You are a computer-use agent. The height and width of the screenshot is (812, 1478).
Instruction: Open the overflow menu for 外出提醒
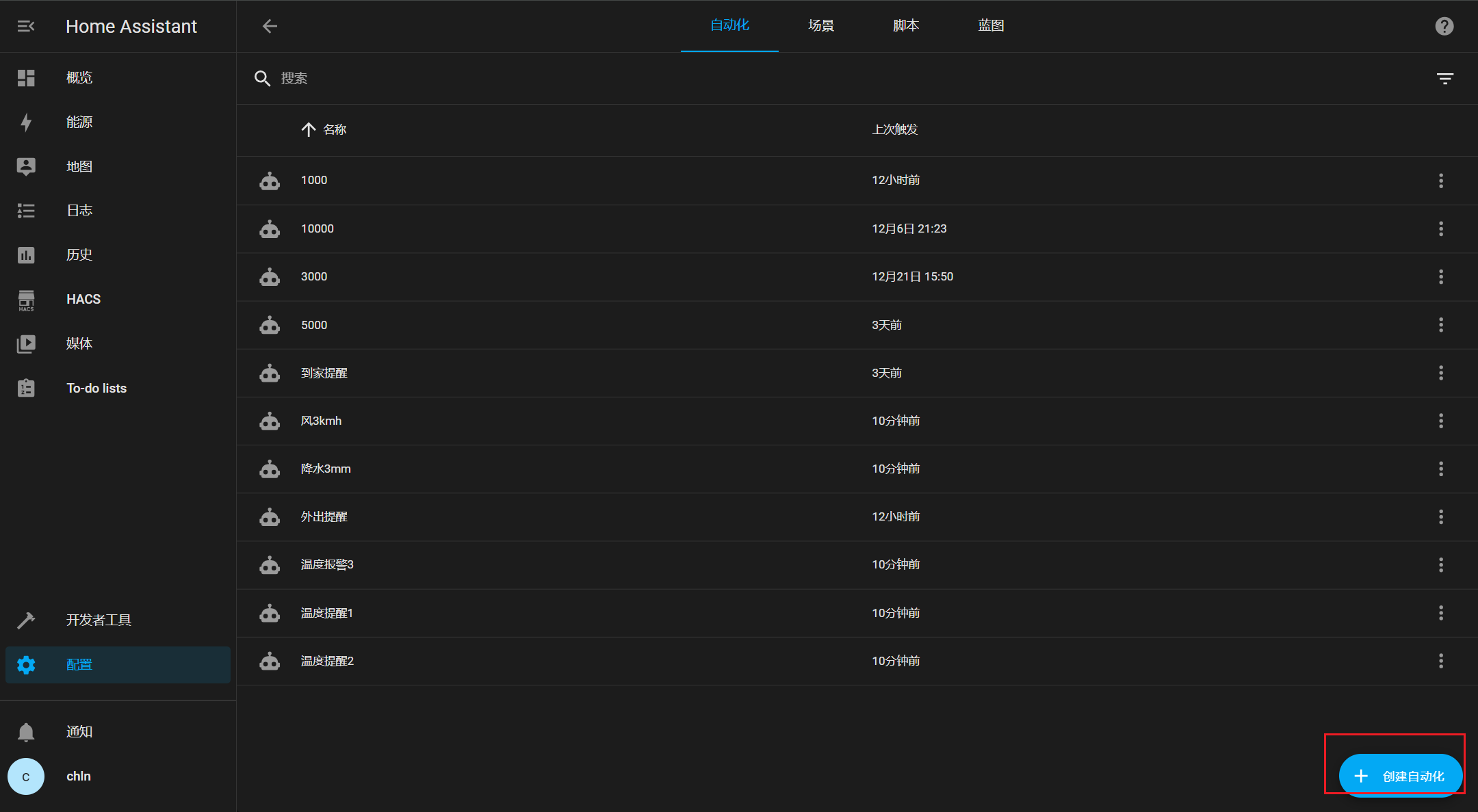(1441, 517)
